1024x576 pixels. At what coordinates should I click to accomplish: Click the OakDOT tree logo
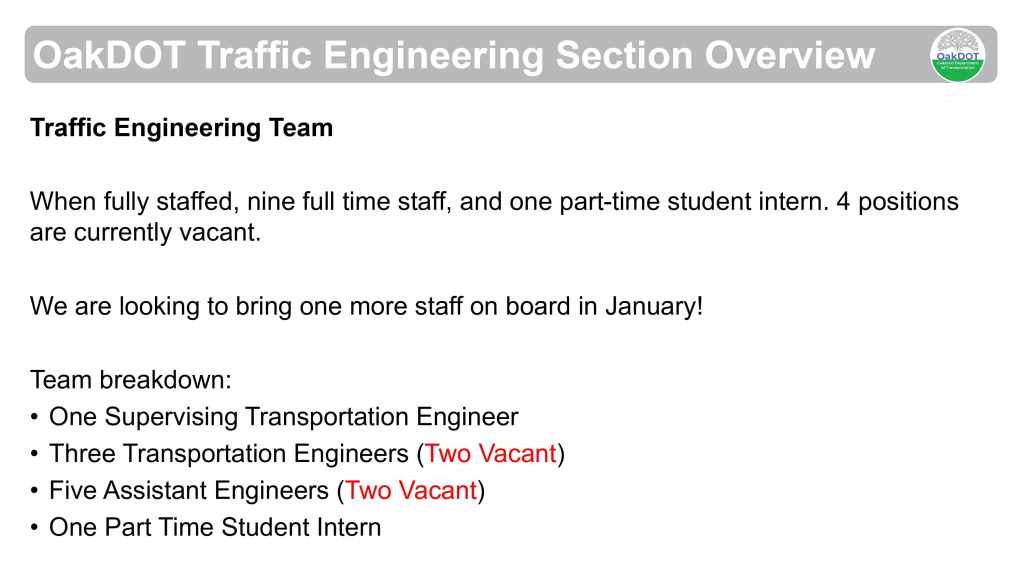(x=958, y=54)
